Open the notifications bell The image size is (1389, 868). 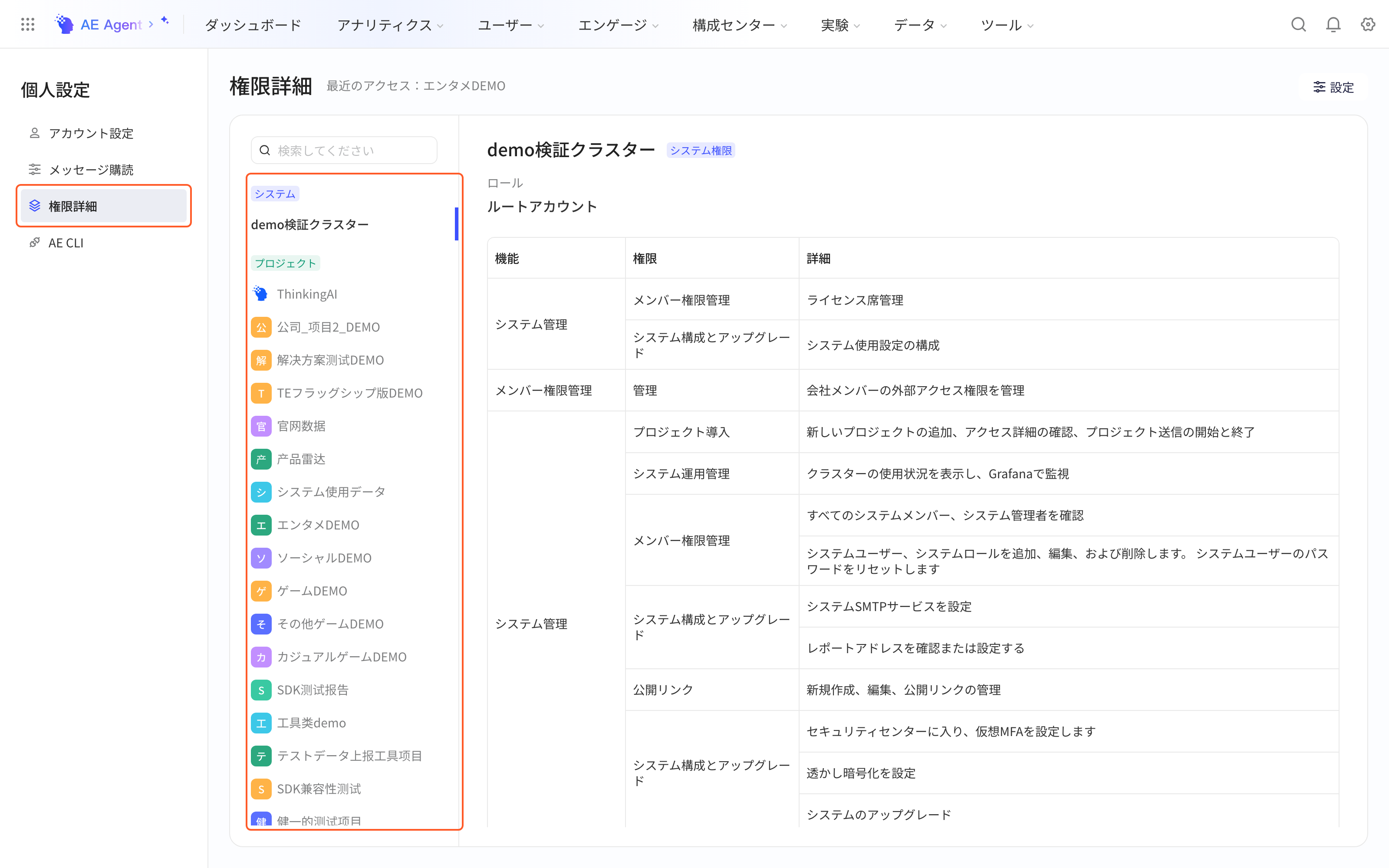1333,24
